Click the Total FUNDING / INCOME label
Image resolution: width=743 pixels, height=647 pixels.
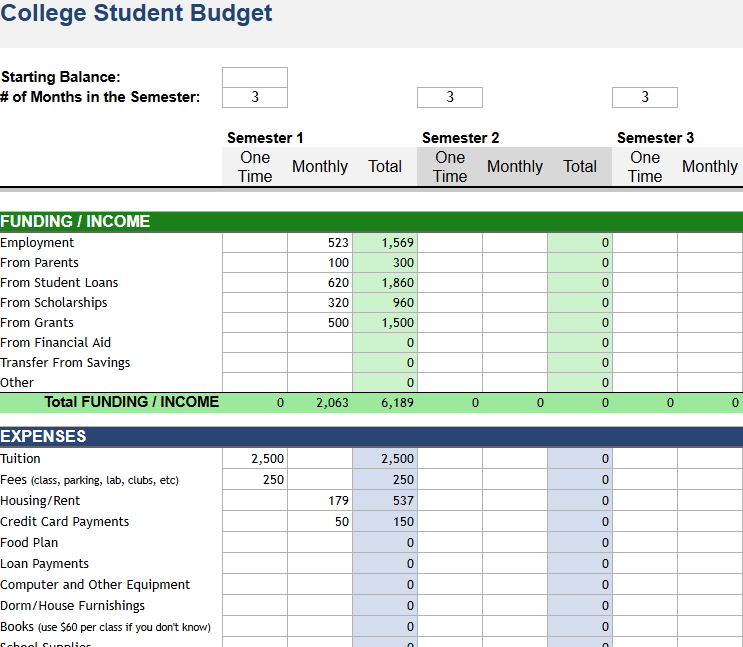tap(132, 402)
